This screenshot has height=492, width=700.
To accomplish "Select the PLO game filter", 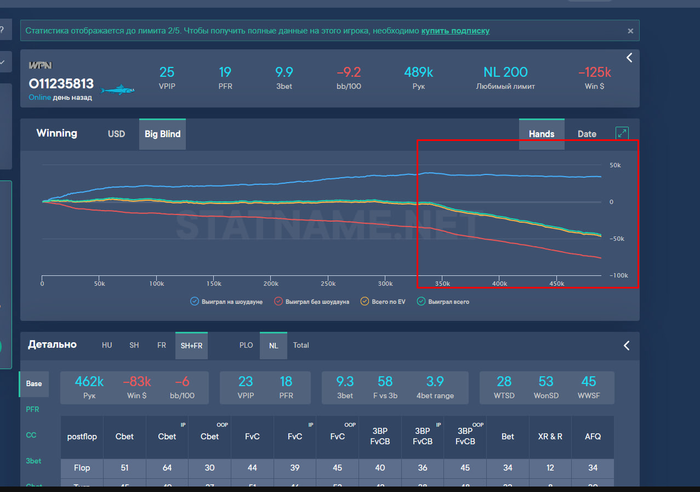I will pyautogui.click(x=246, y=345).
